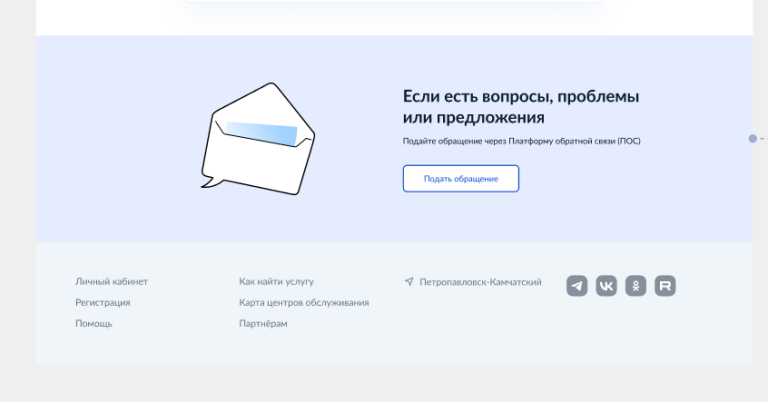Change city Петропавловск-Камчатский
The height and width of the screenshot is (402, 768).
480,282
